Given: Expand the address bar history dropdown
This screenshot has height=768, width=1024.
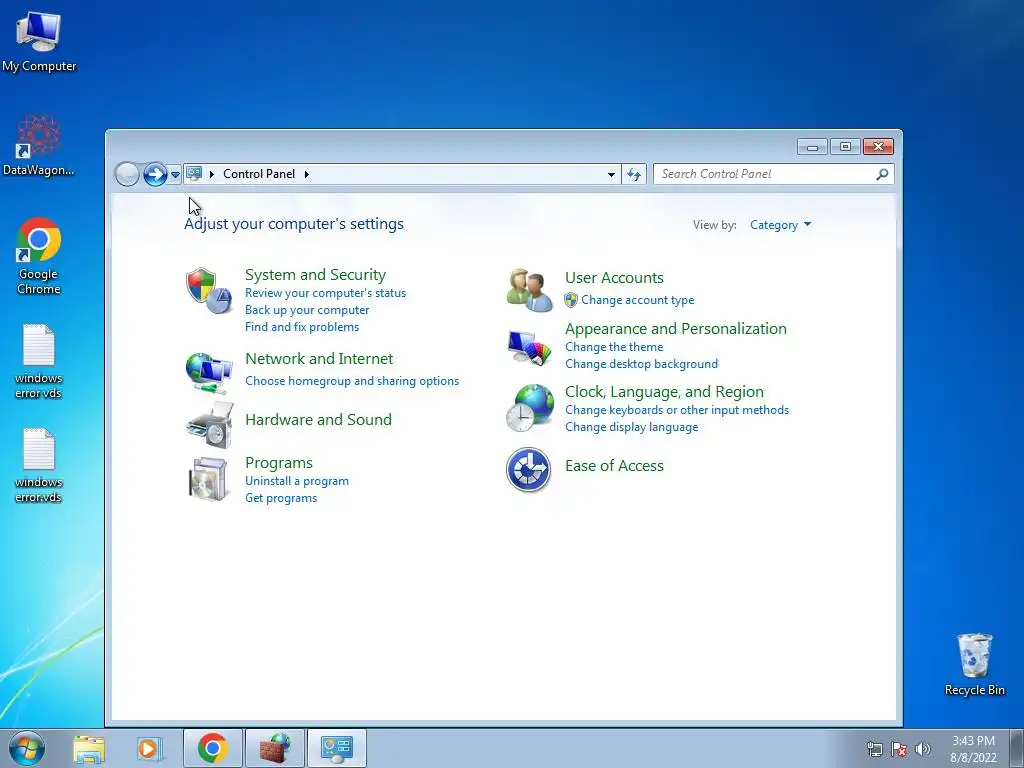Looking at the screenshot, I should point(611,174).
